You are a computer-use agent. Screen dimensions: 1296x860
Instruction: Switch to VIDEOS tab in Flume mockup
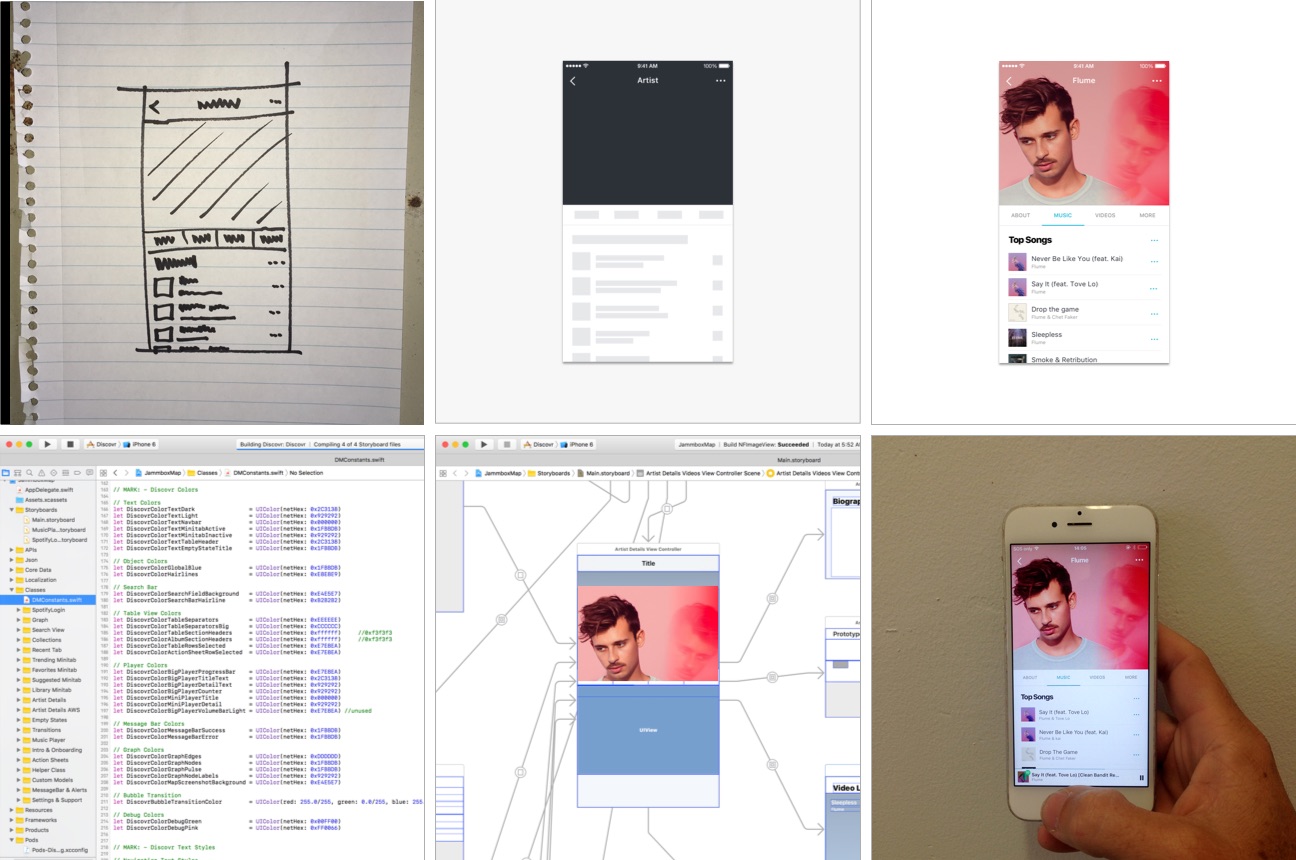tap(1105, 215)
